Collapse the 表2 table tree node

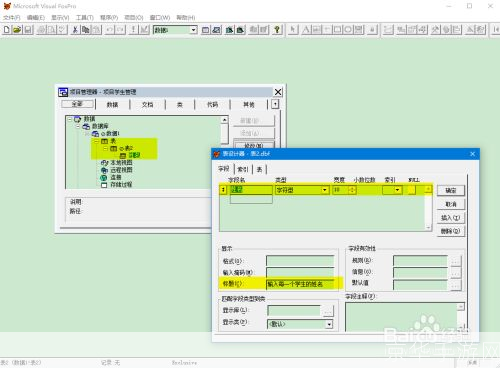coord(105,148)
